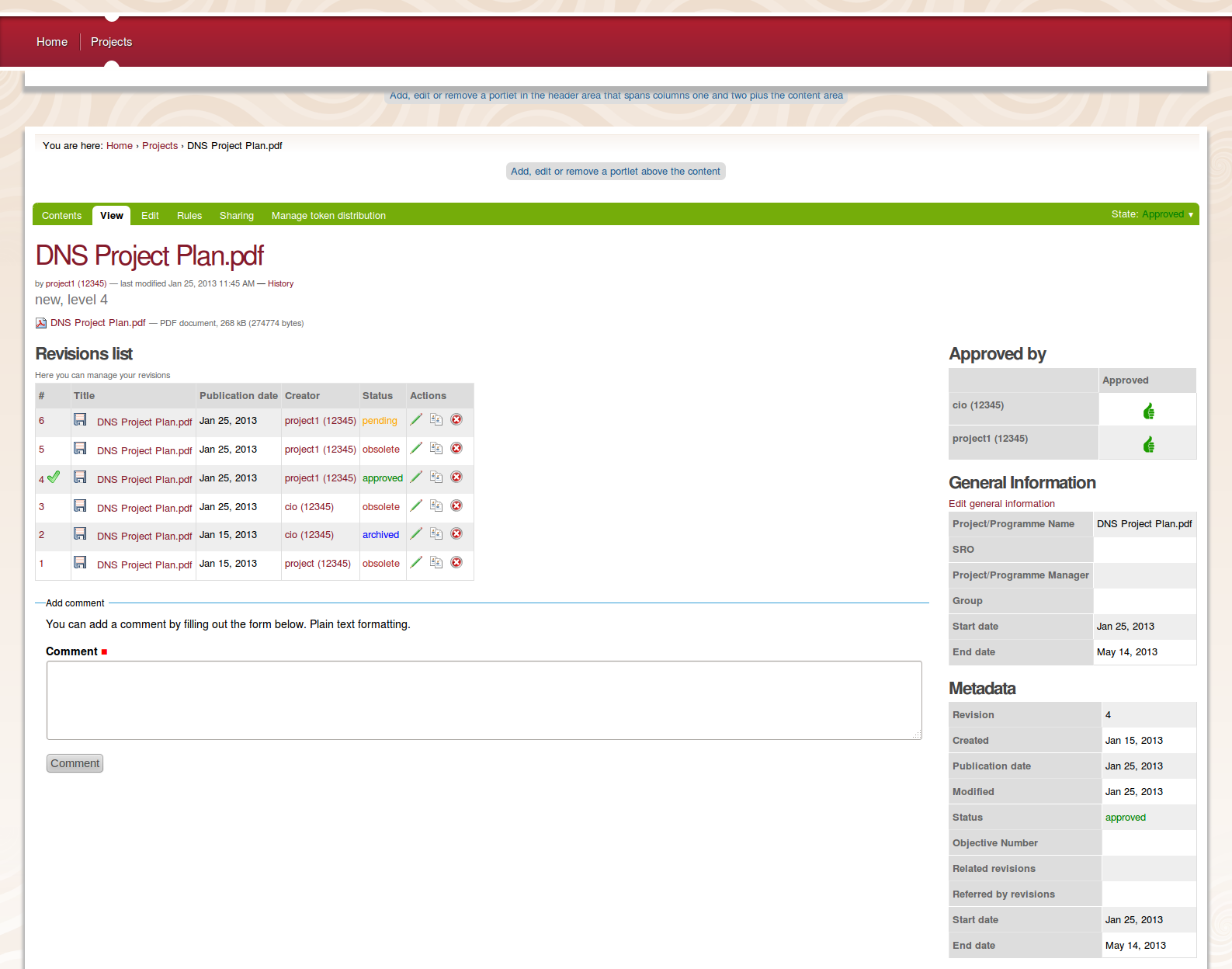
Task: Select the View tab
Action: [112, 216]
